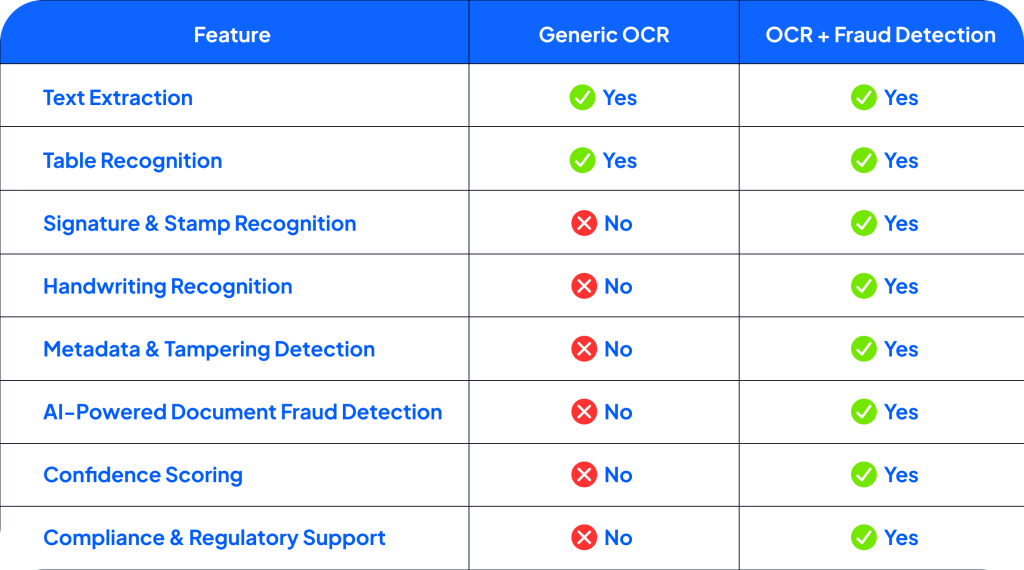Click the Signature & Stamp Recognition label

coord(200,223)
